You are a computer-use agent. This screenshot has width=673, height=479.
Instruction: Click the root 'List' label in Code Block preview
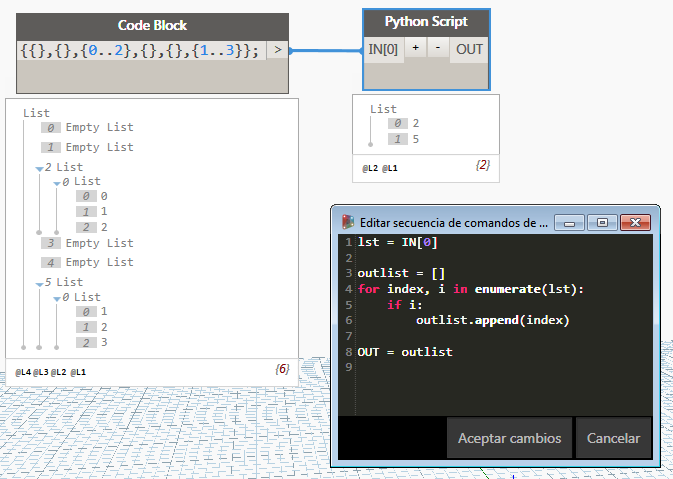[36, 113]
